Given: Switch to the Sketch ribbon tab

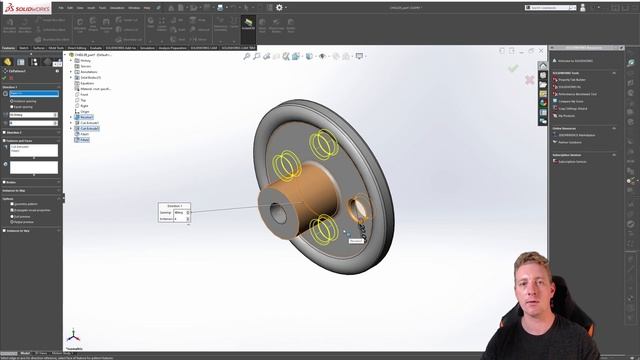Looking at the screenshot, I should [x=24, y=48].
